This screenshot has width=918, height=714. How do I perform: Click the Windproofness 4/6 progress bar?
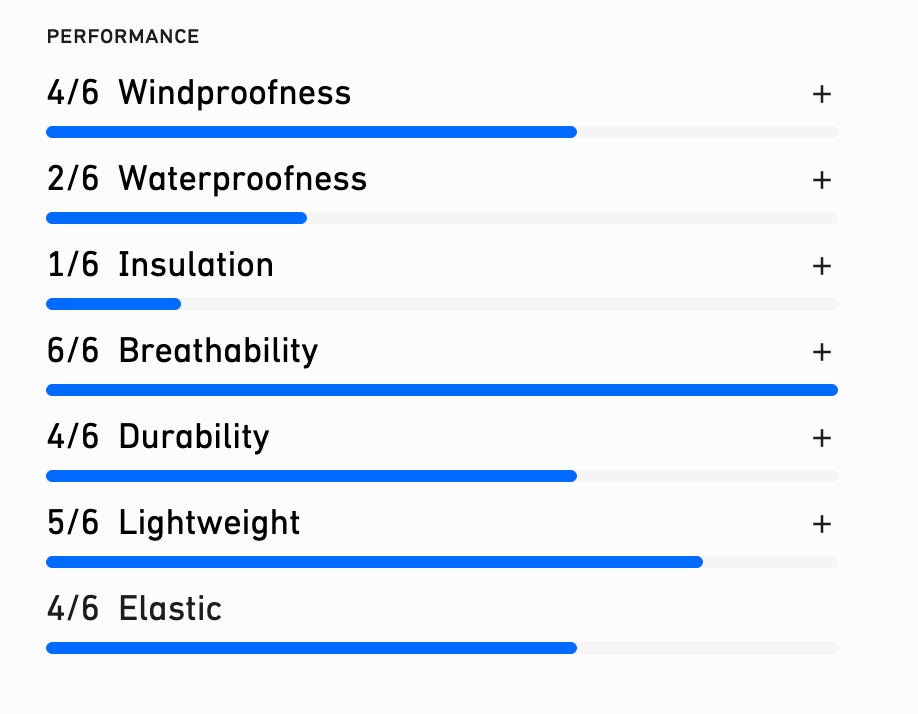point(441,132)
